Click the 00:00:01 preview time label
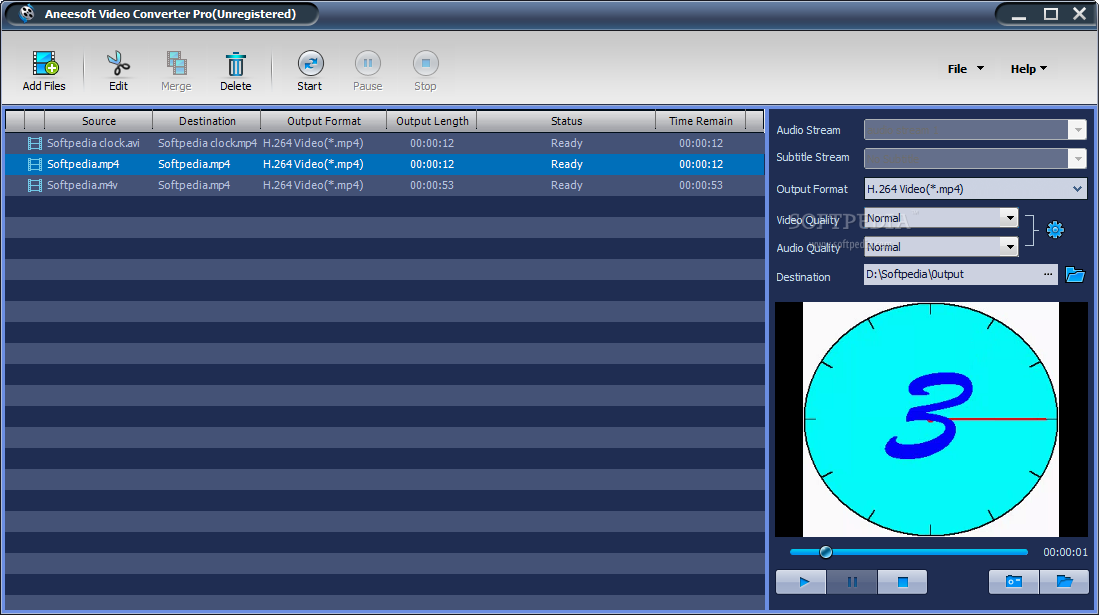This screenshot has height=615, width=1099. pyautogui.click(x=1065, y=552)
